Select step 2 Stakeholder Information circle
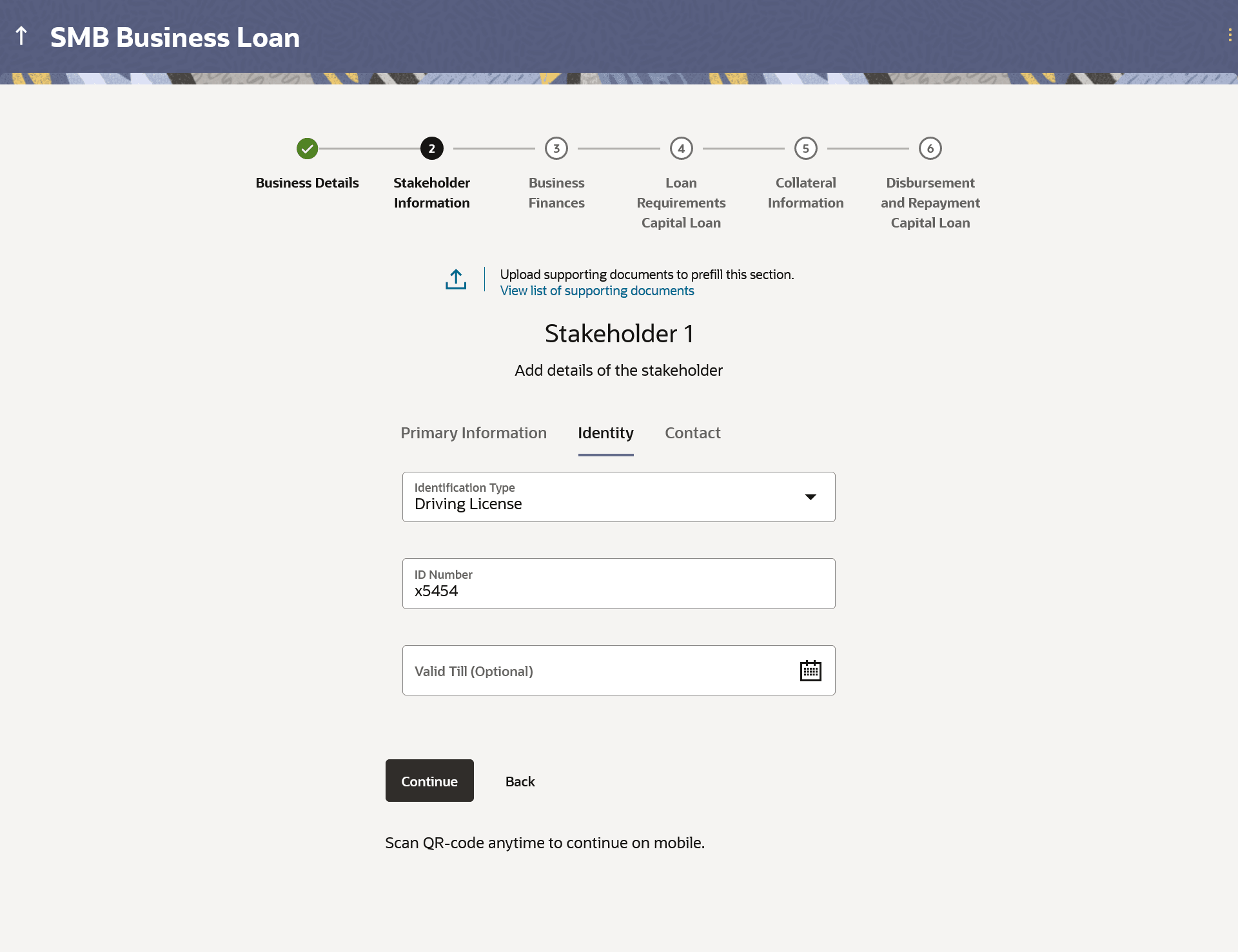The image size is (1238, 952). [431, 148]
